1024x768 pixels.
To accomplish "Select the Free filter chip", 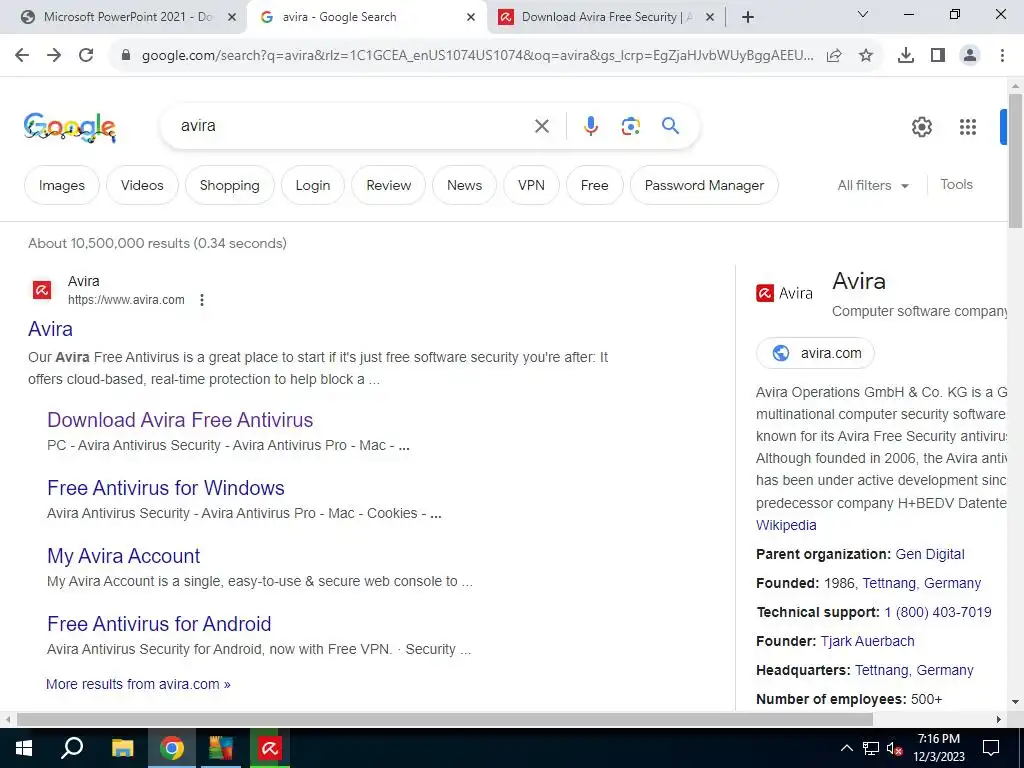I will (x=595, y=185).
